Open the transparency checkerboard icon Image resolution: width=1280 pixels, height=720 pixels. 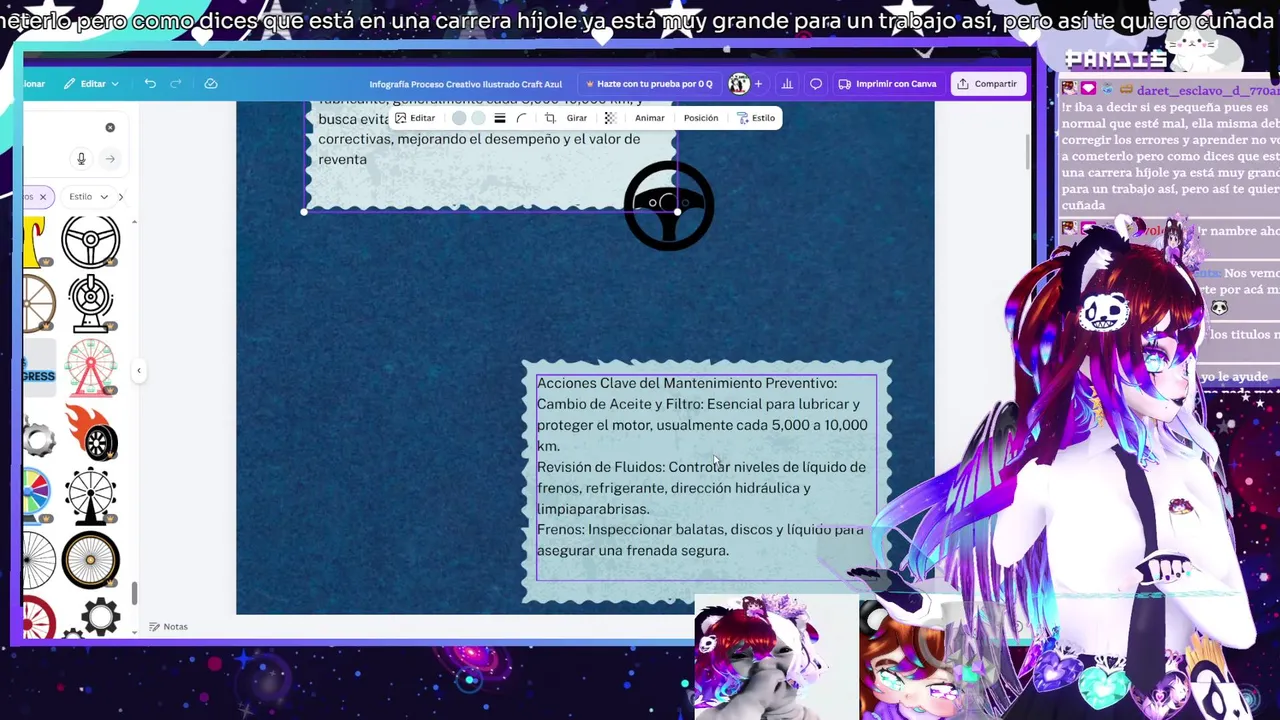[610, 118]
